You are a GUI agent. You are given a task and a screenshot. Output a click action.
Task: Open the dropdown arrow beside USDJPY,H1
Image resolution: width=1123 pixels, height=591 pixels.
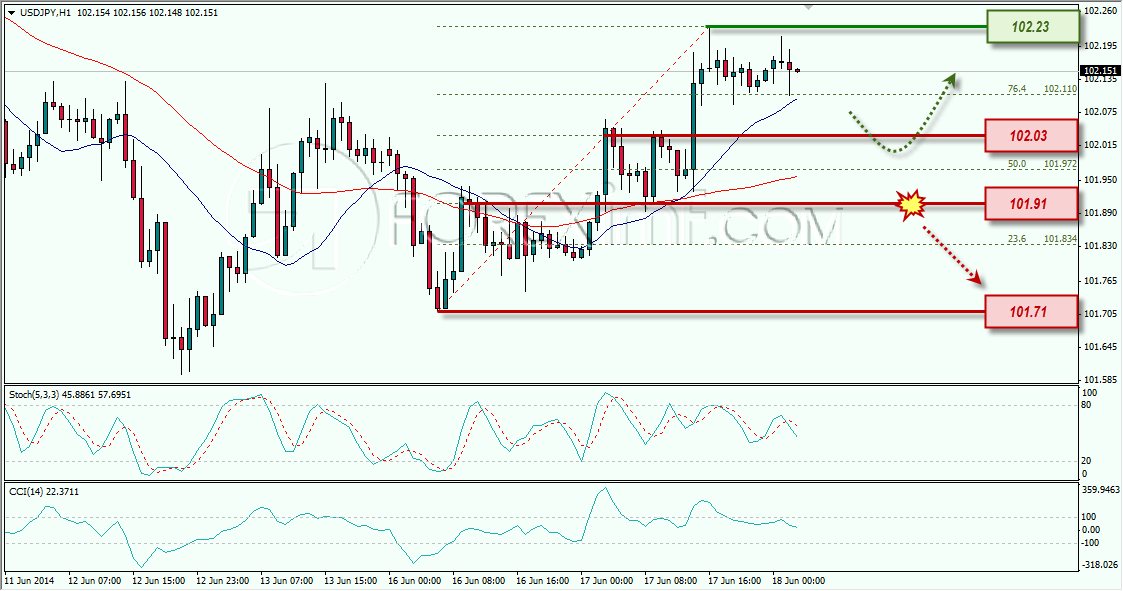click(x=11, y=13)
